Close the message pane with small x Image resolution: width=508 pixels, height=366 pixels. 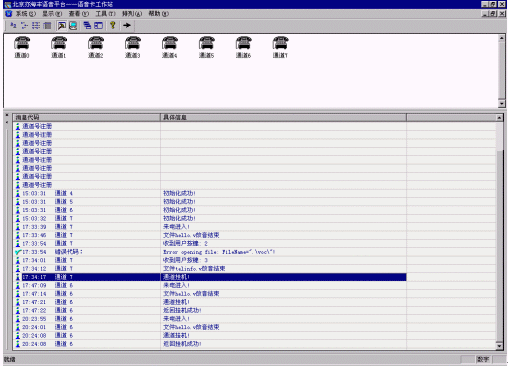click(x=7, y=115)
